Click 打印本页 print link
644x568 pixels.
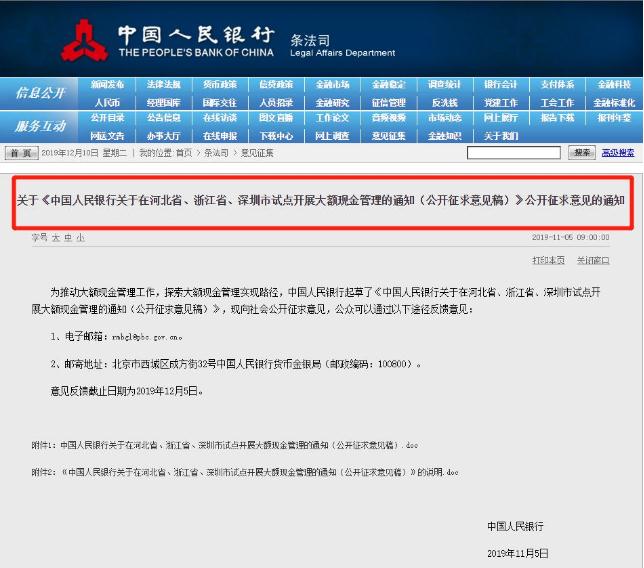[x=548, y=260]
